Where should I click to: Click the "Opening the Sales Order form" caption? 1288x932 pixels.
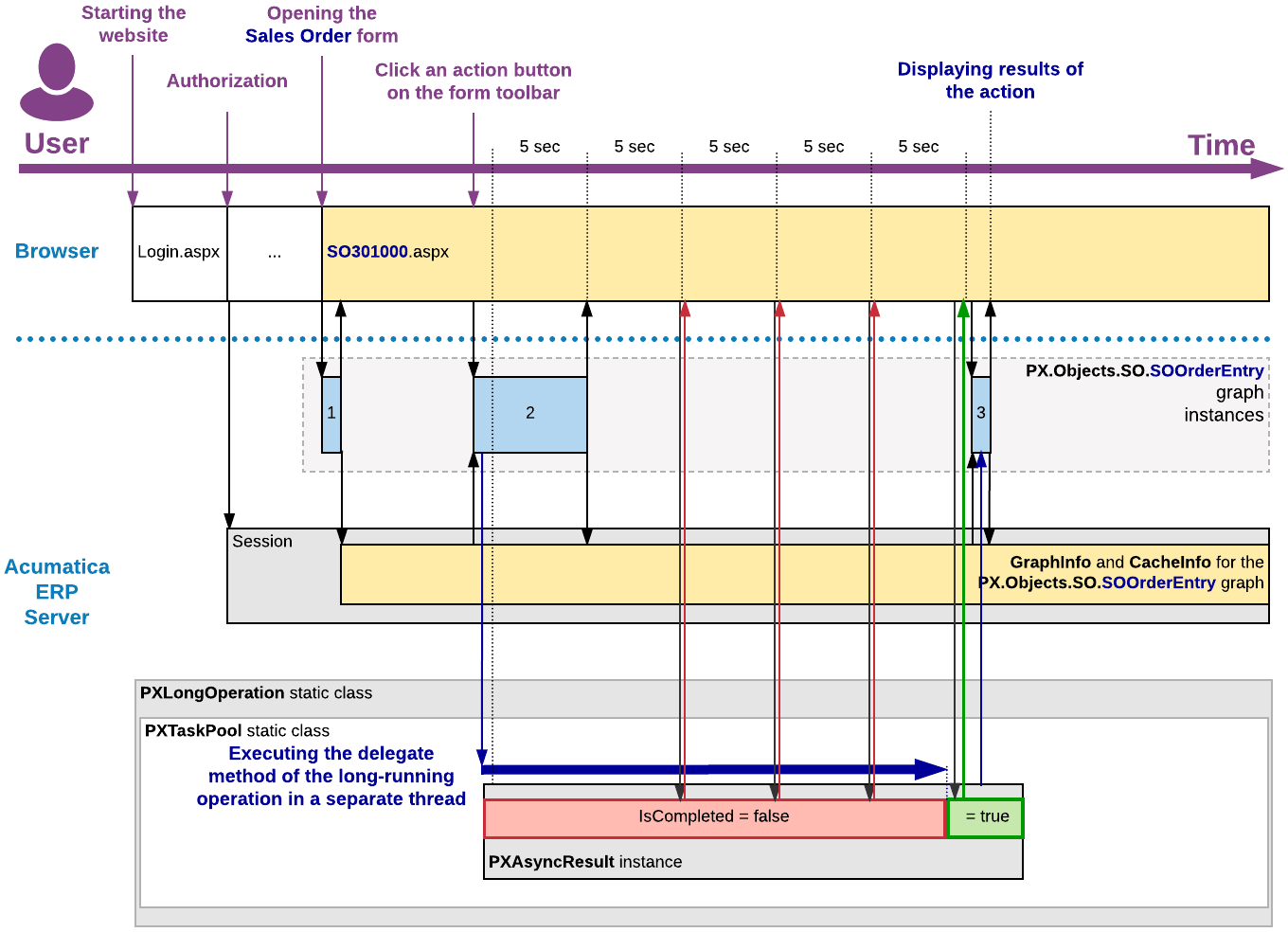[x=322, y=25]
